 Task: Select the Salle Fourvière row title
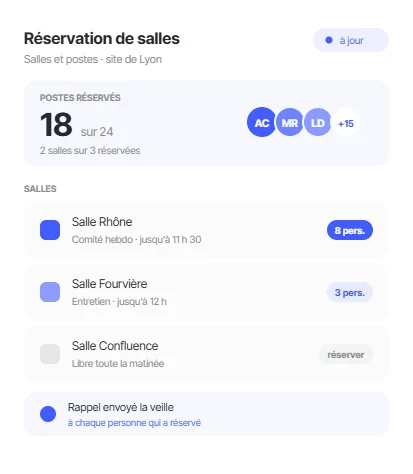point(109,284)
